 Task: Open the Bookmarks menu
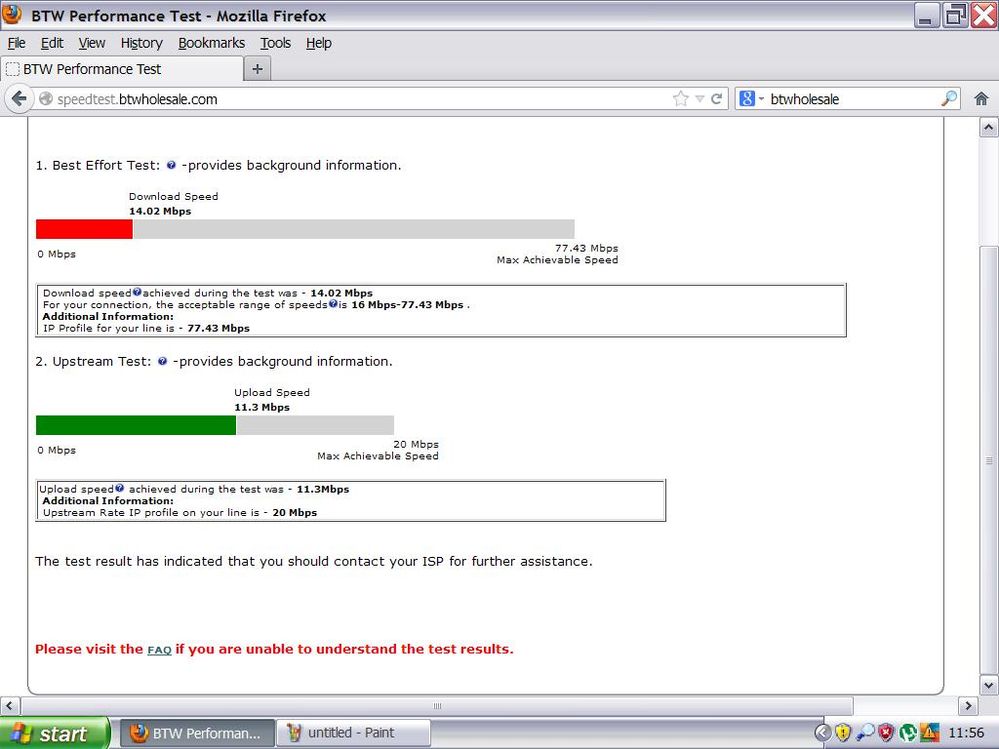[212, 43]
